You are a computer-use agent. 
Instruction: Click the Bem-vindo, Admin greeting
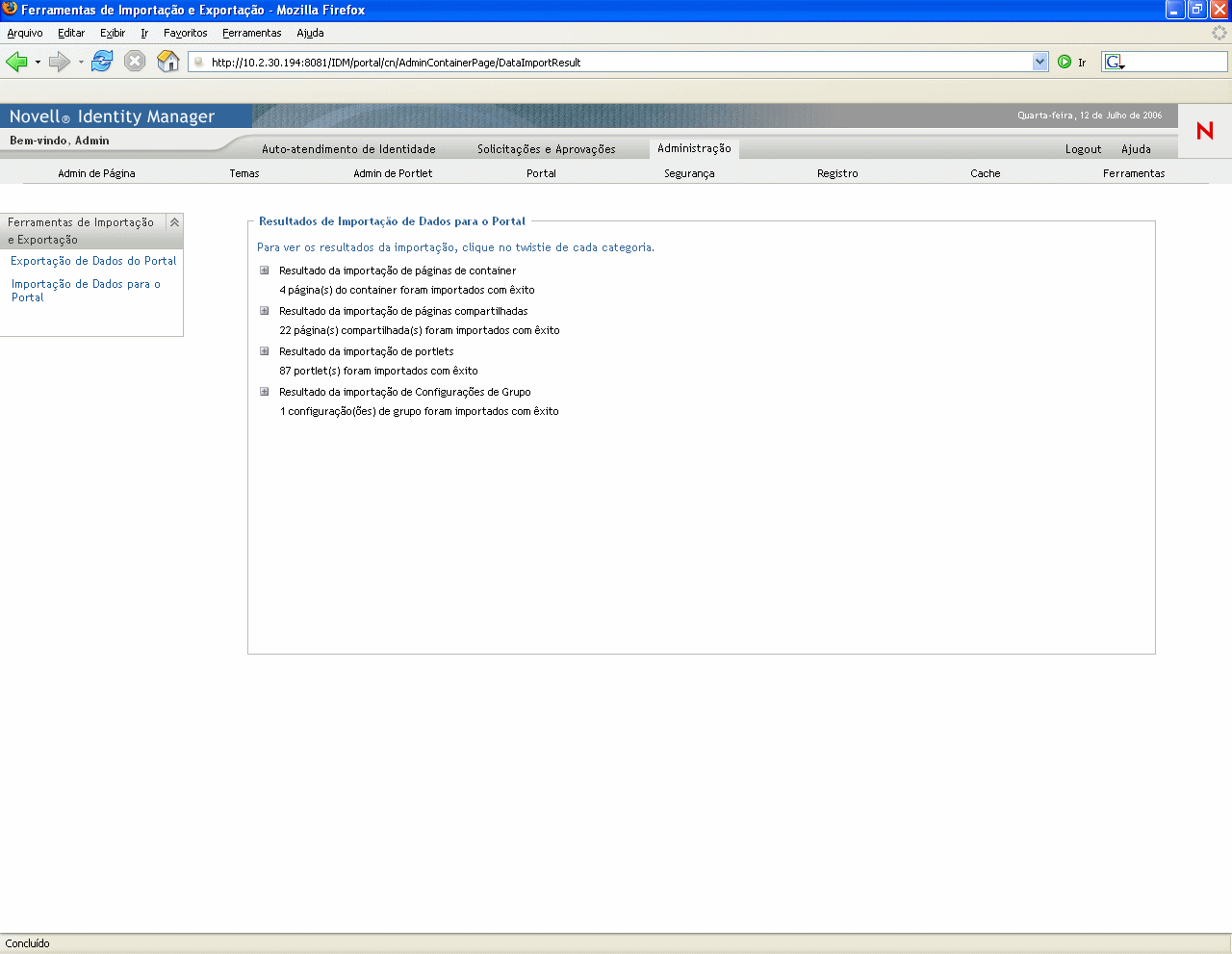pyautogui.click(x=60, y=141)
